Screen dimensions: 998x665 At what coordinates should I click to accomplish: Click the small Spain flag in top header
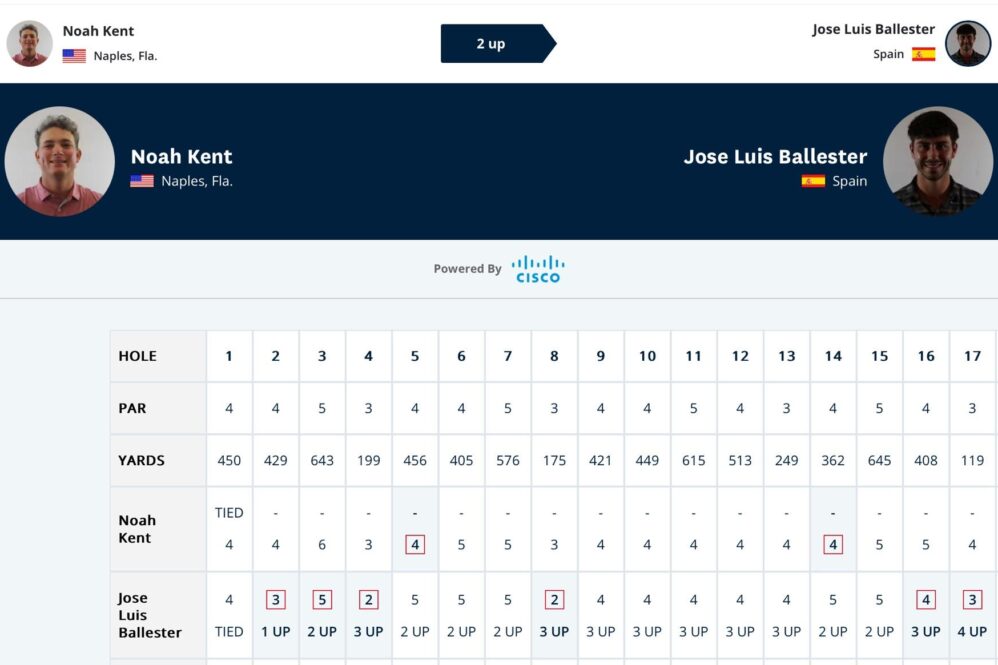tap(923, 54)
